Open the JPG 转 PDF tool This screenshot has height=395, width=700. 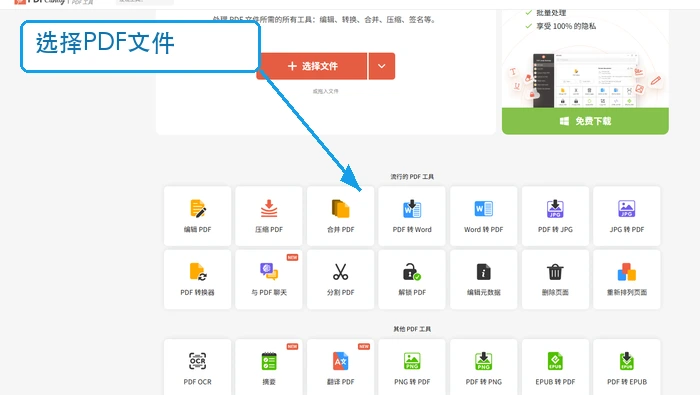(627, 216)
